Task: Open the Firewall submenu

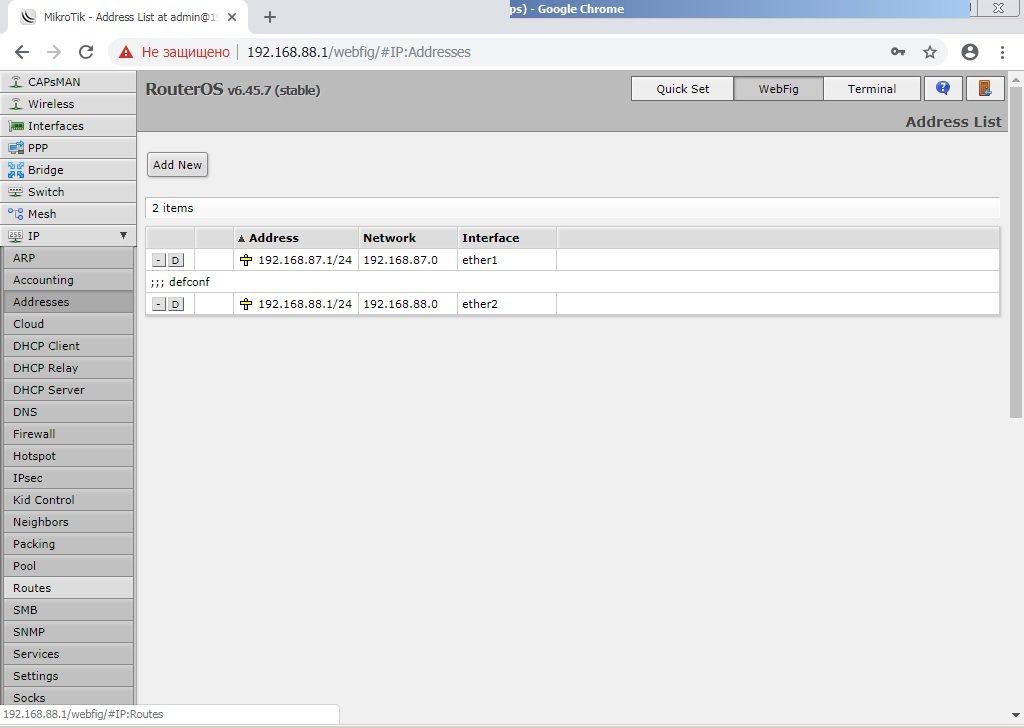Action: click(68, 434)
